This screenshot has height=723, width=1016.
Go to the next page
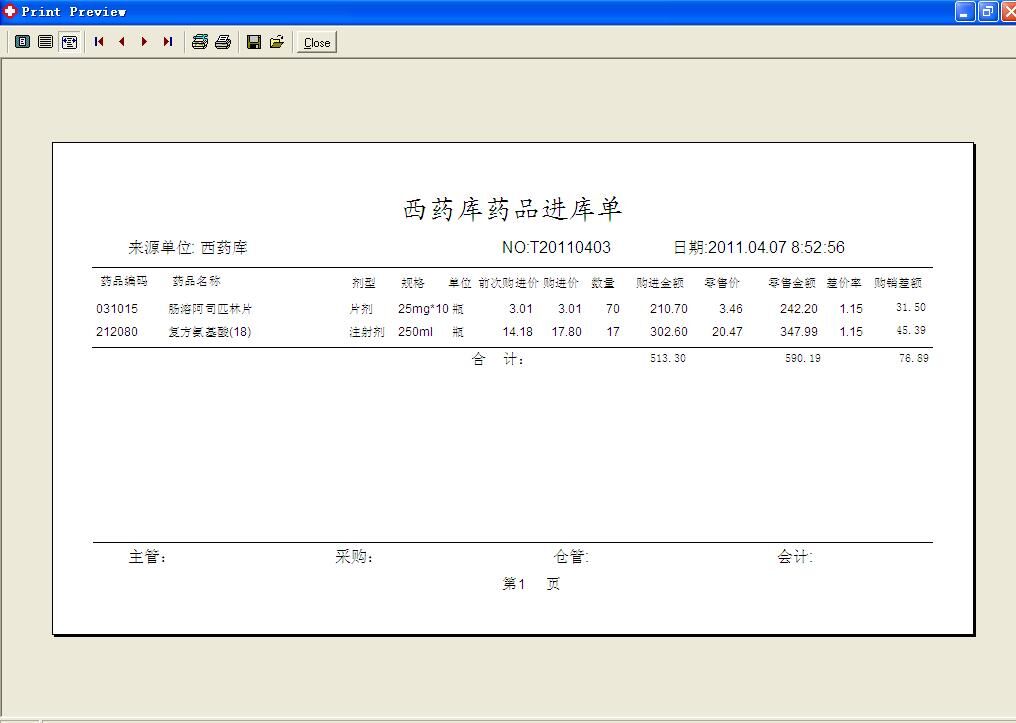pos(144,42)
